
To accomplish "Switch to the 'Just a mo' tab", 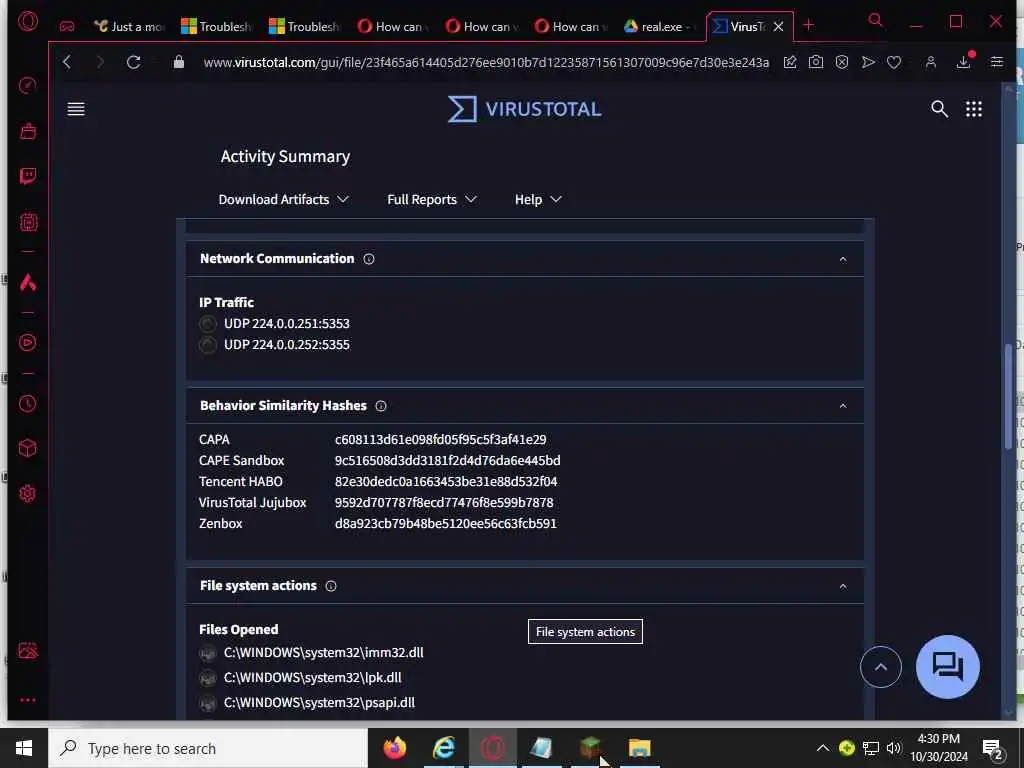I will (129, 27).
